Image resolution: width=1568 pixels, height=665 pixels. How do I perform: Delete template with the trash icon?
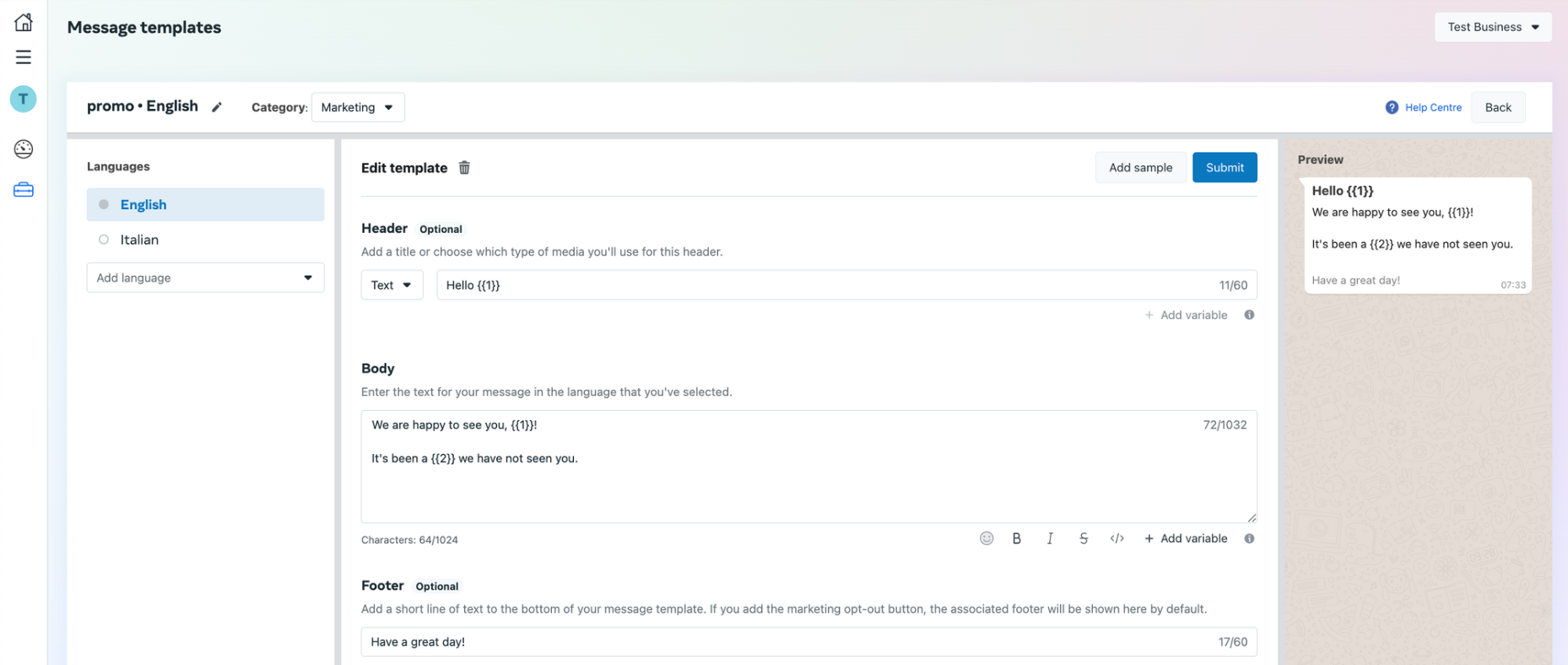(464, 168)
